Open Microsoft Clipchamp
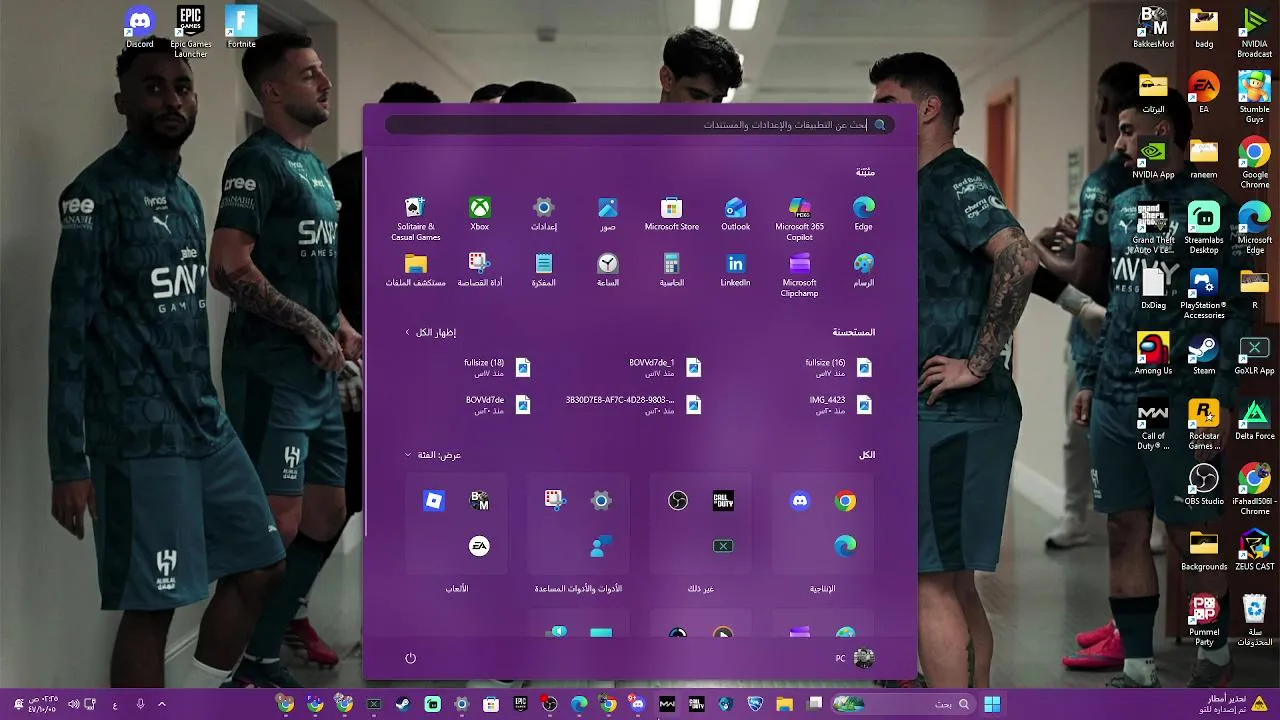Screen dimensions: 1280x720 [x=799, y=274]
